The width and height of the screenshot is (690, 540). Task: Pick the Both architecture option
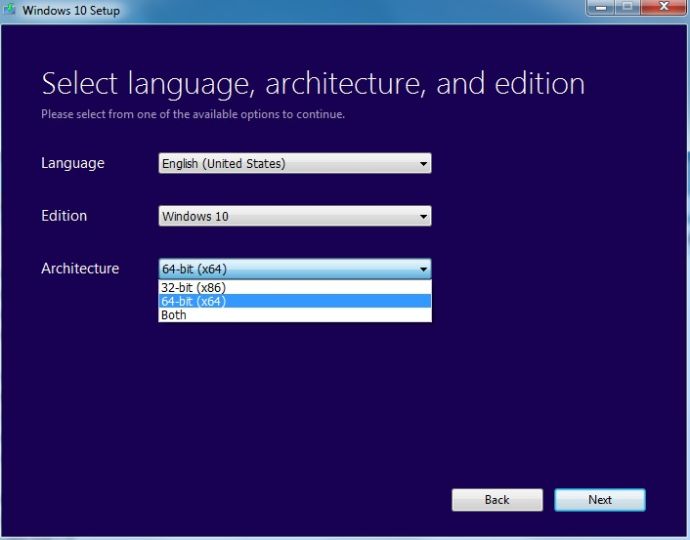click(x=295, y=315)
